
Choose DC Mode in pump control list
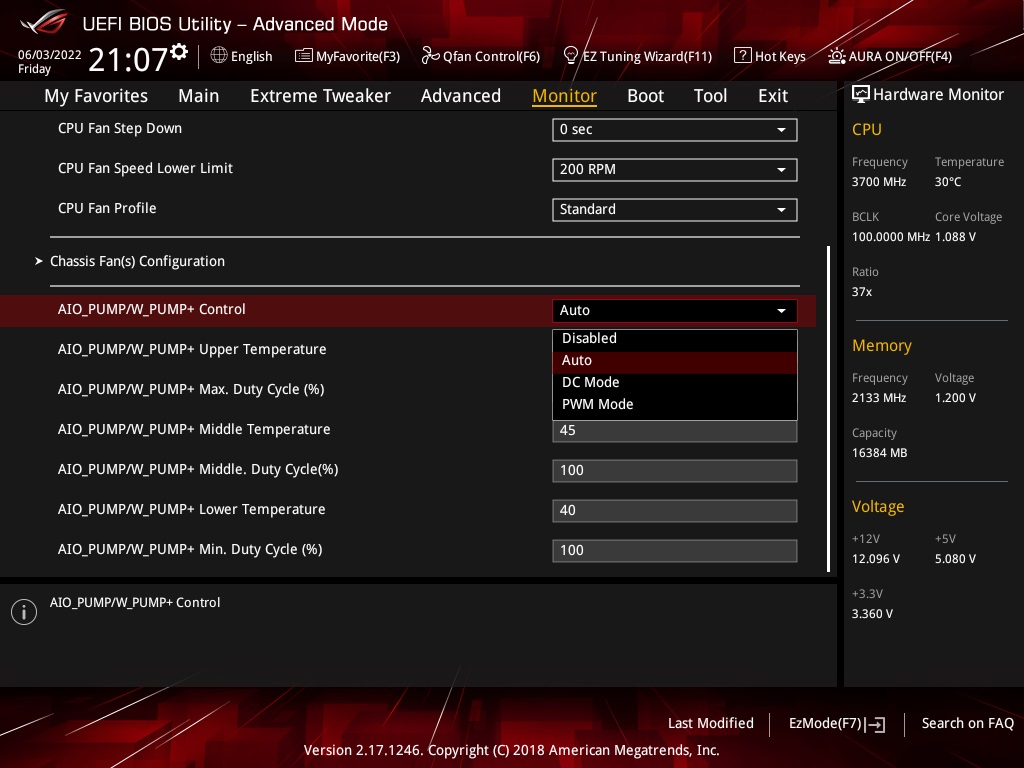click(675, 383)
